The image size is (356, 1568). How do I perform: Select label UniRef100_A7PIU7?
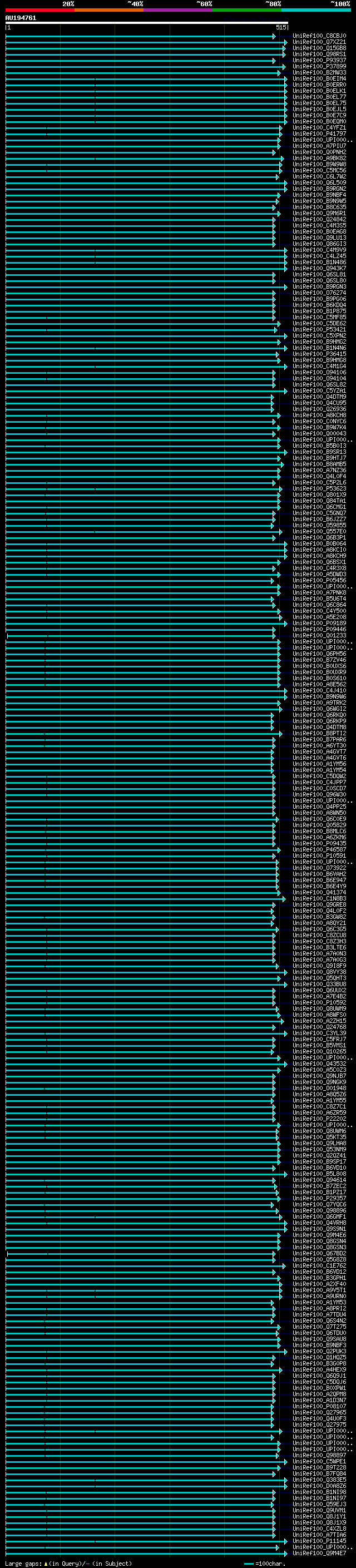319,146
